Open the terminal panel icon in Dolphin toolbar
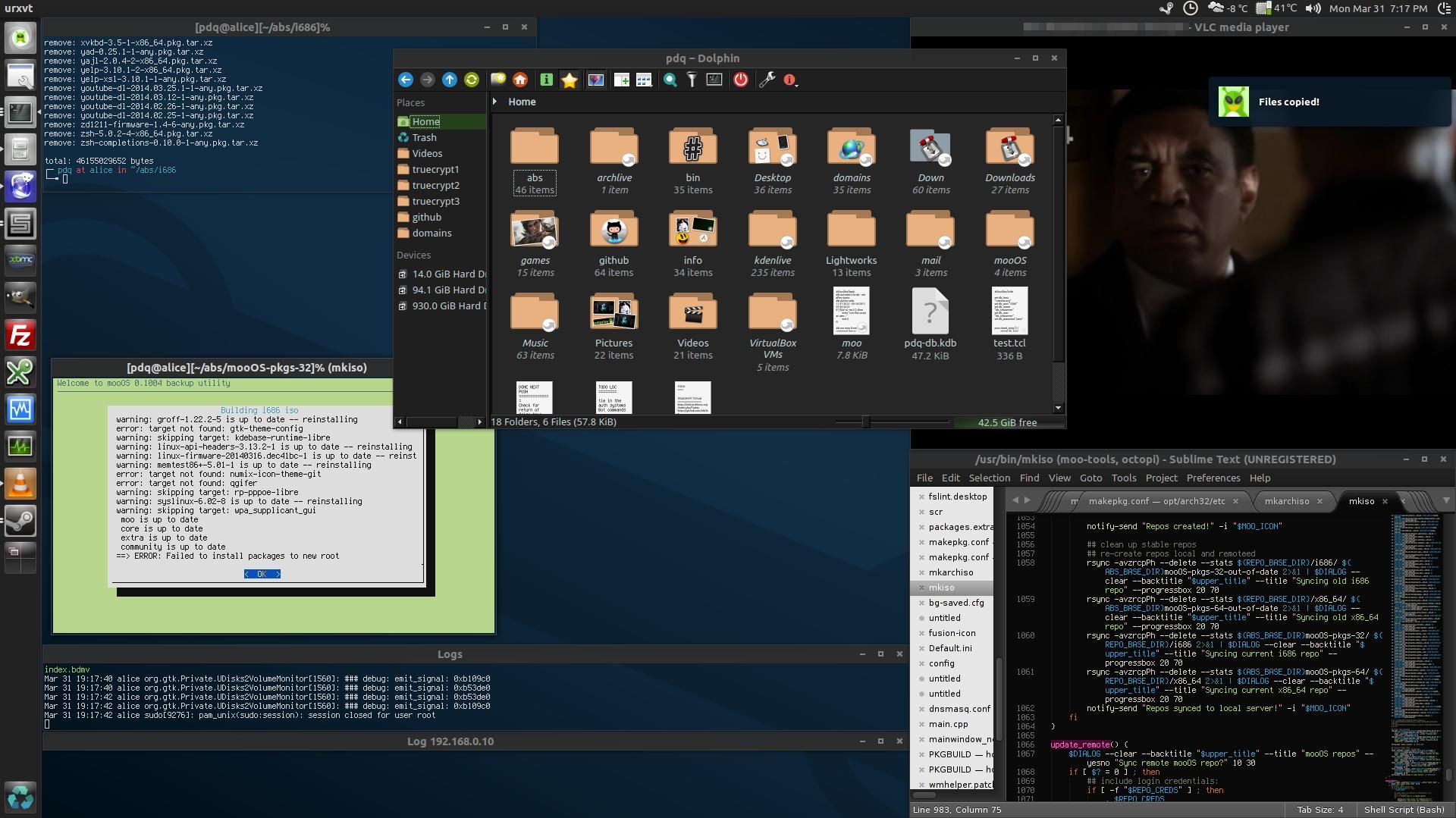 click(714, 80)
